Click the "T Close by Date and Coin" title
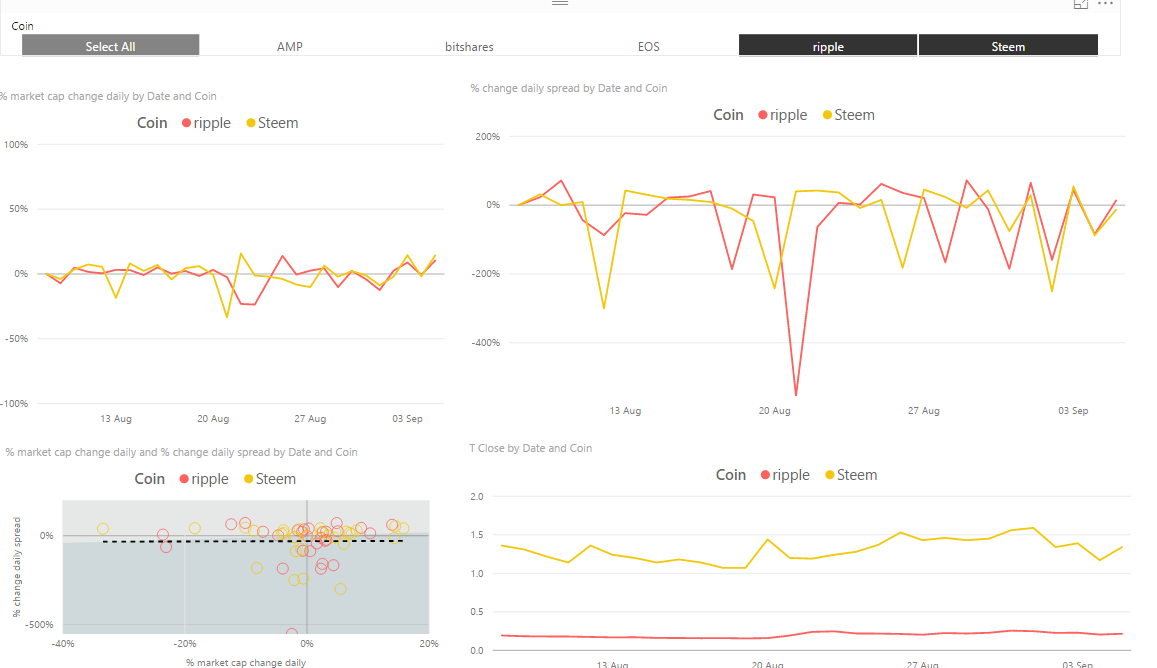The image size is (1157, 668). coord(530,448)
